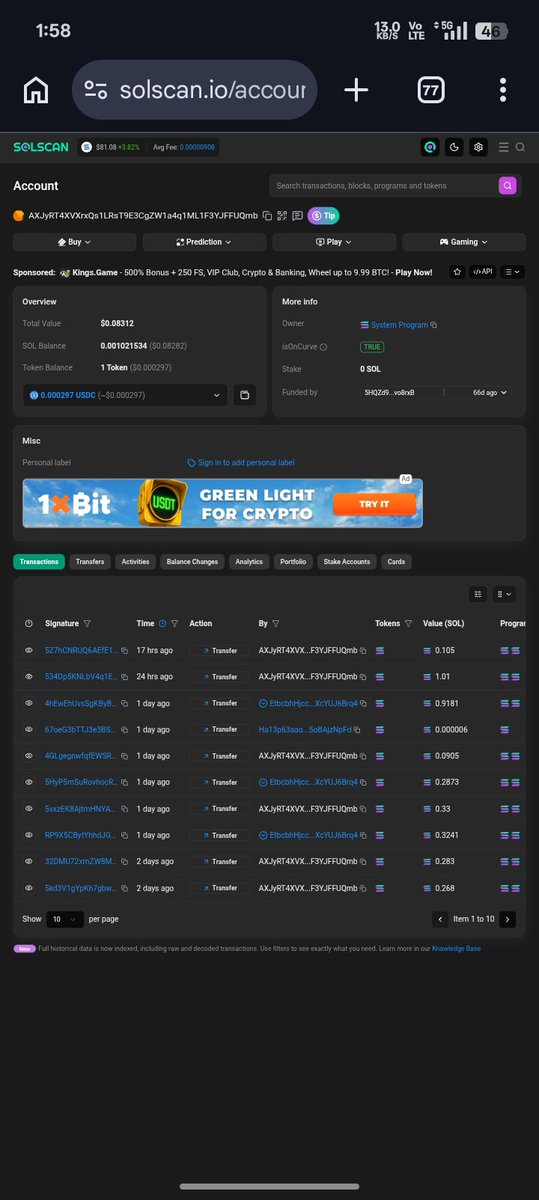Show QR code for the account address
Viewport: 539px width, 1200px height.
[x=283, y=215]
